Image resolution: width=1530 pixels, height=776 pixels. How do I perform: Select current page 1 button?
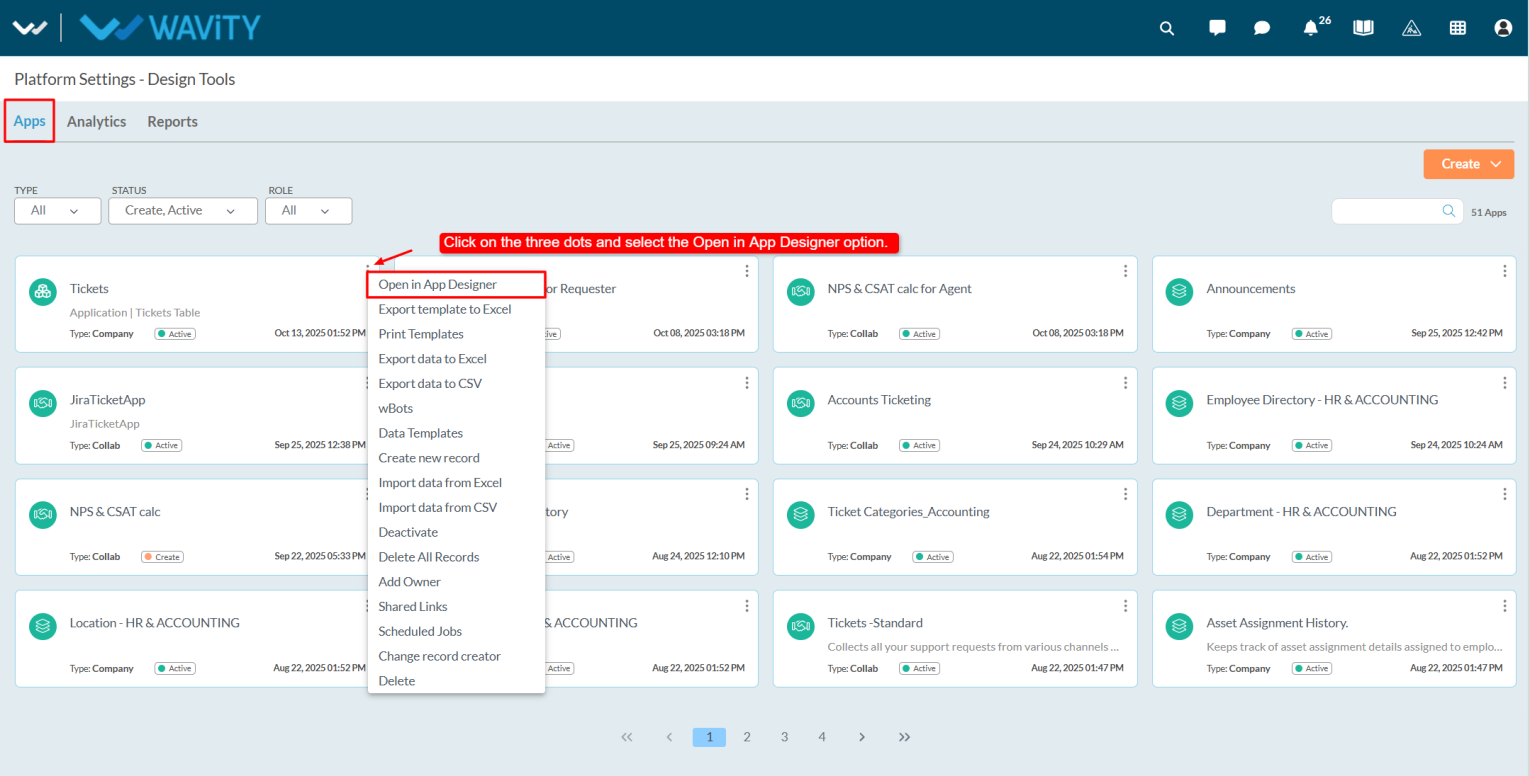(x=709, y=737)
